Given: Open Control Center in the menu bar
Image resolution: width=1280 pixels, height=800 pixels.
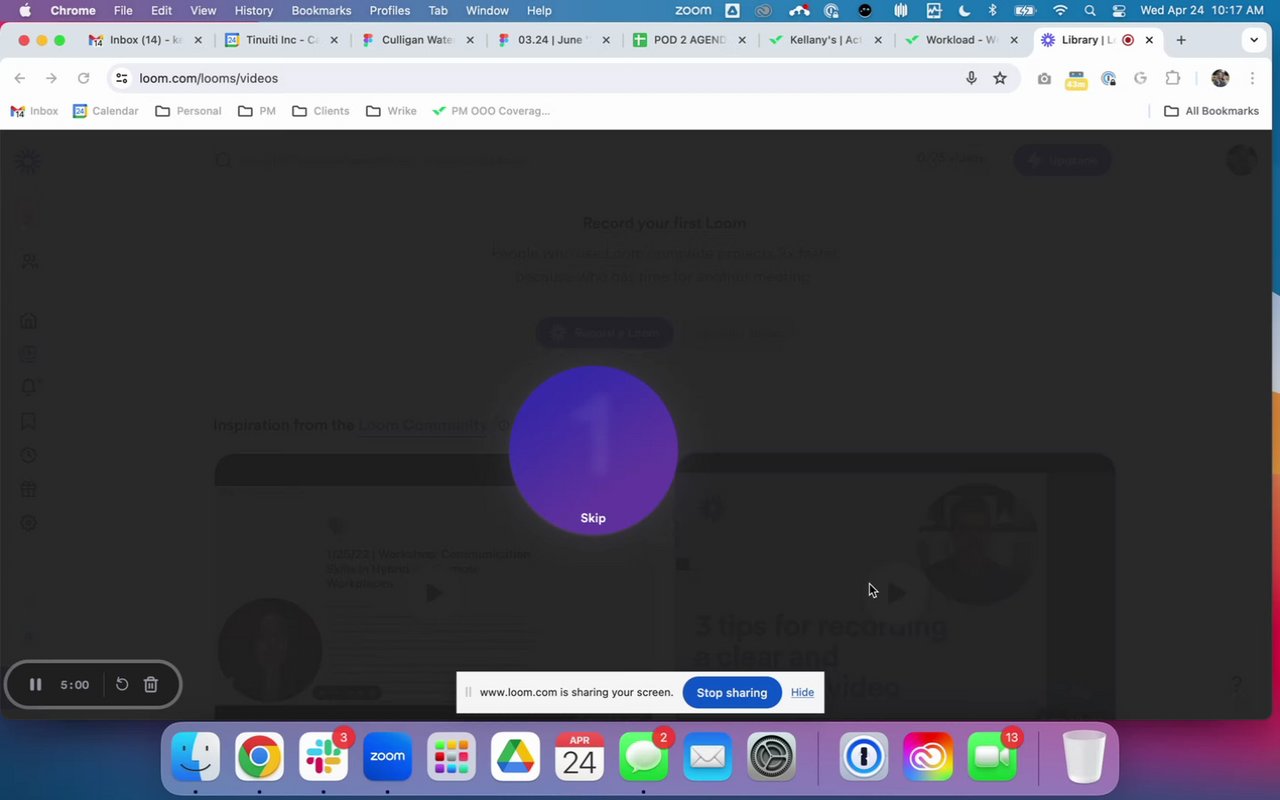Looking at the screenshot, I should (1118, 10).
